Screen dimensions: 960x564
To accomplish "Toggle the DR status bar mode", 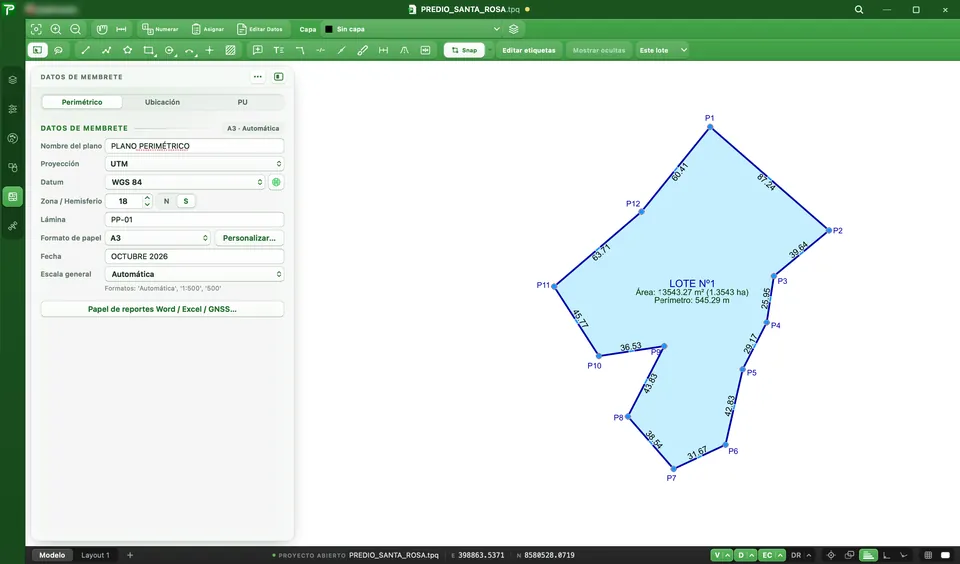I will (x=796, y=555).
